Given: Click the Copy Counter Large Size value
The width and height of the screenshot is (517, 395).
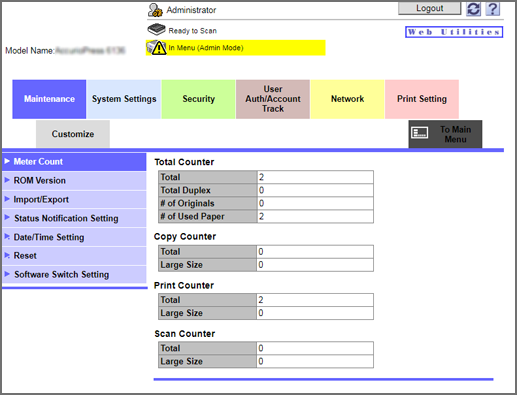Looking at the screenshot, I should pos(315,265).
